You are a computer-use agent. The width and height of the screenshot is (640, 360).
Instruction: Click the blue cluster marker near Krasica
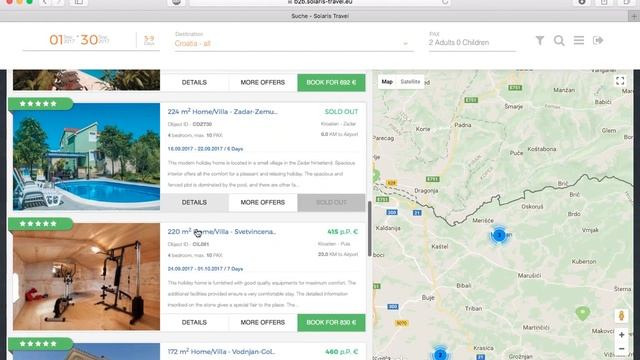point(440,354)
